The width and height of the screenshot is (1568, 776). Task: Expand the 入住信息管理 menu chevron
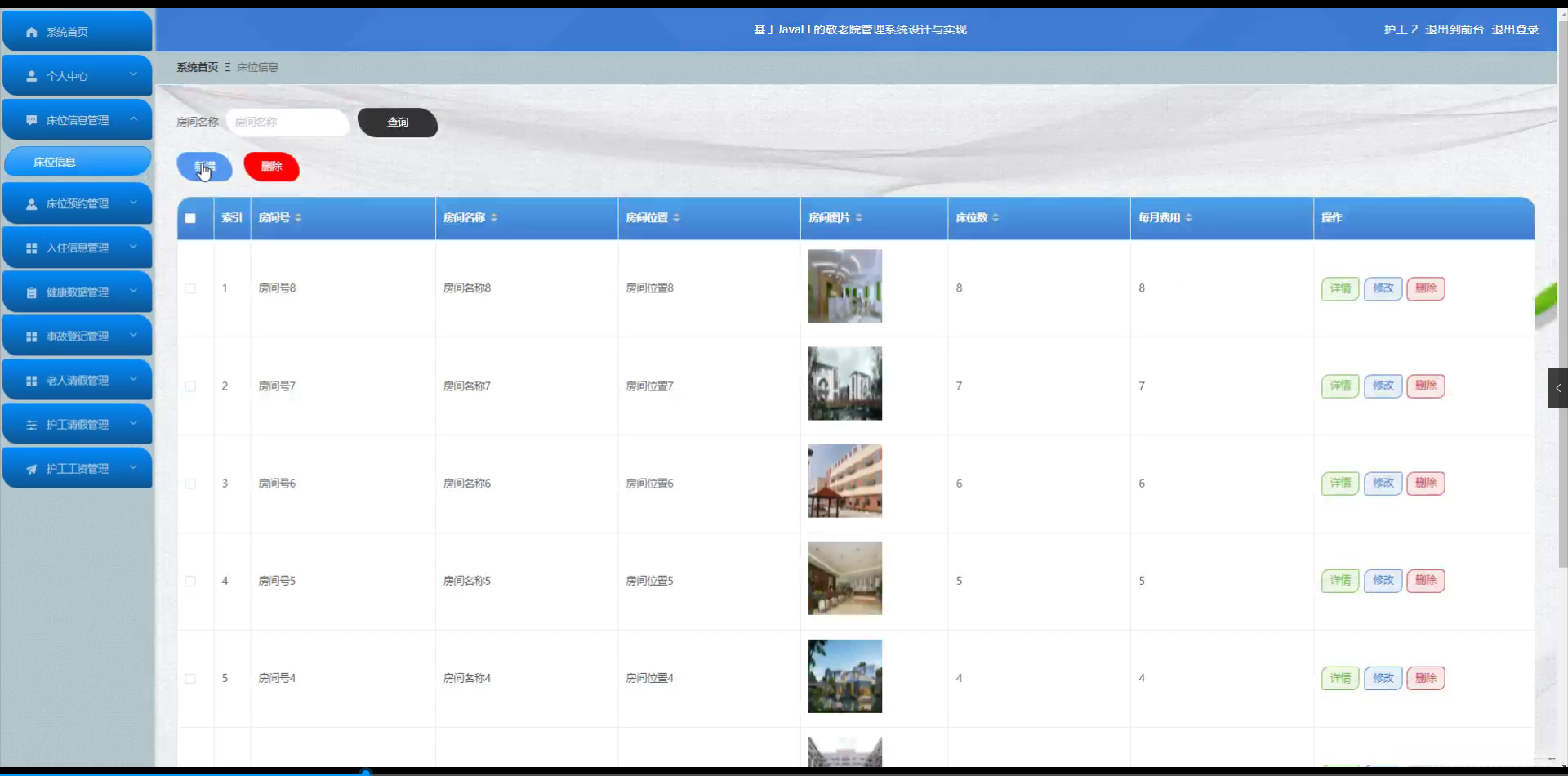click(x=133, y=247)
